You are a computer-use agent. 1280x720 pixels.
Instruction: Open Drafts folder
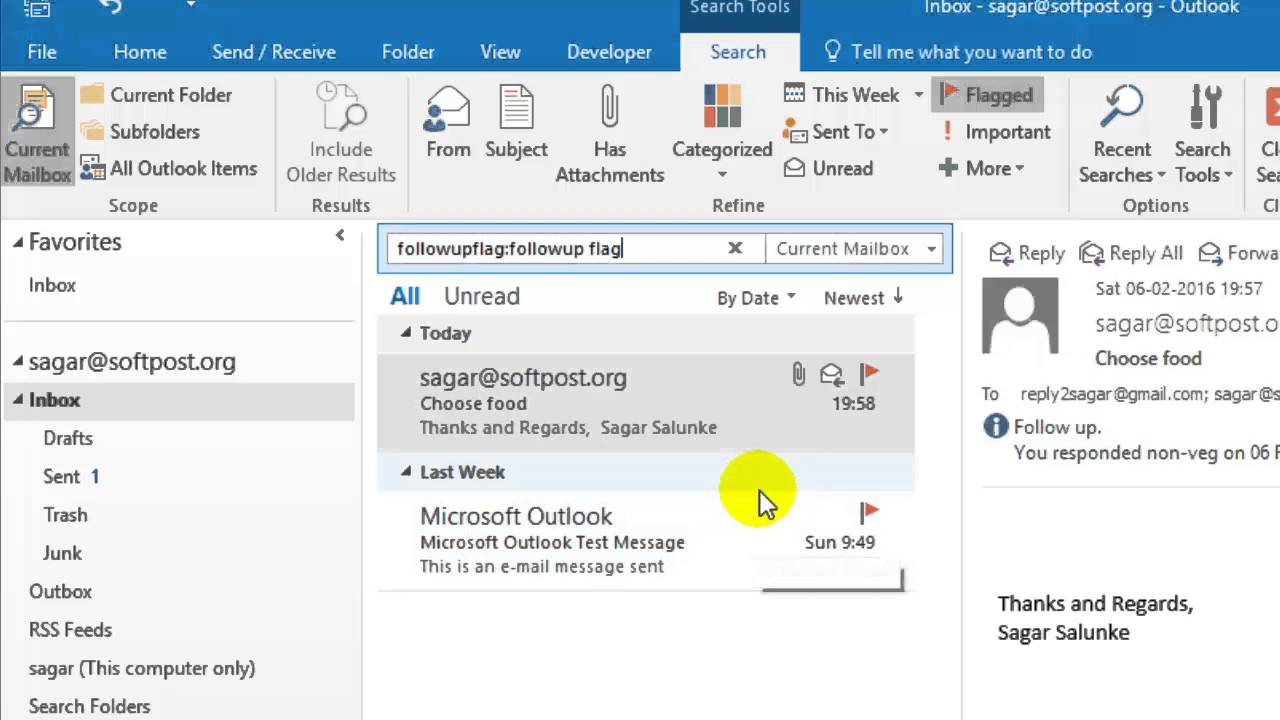point(68,438)
